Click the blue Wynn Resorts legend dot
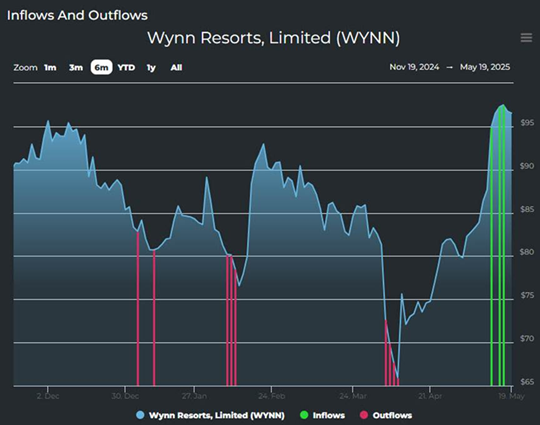540x425 pixels. [x=140, y=415]
